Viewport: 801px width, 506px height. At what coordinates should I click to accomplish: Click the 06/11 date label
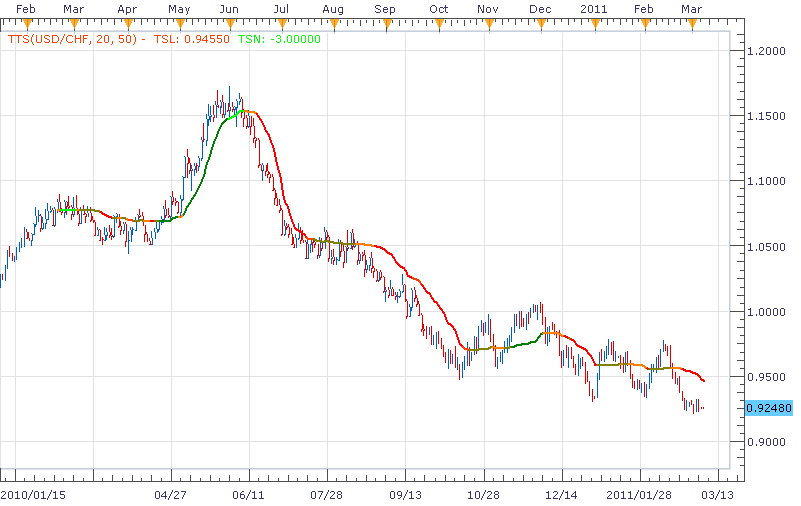click(248, 495)
